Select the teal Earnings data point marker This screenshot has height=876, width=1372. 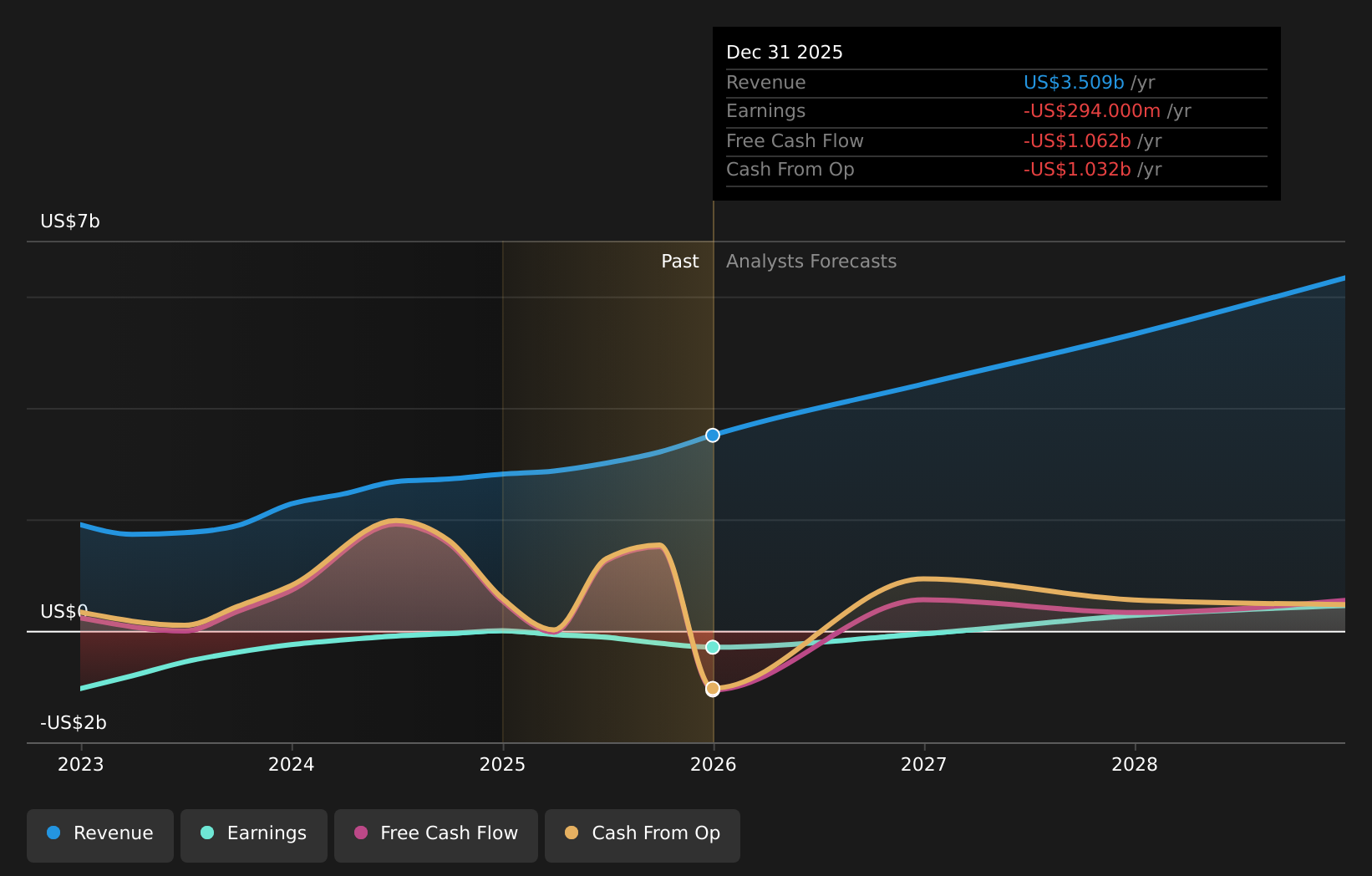coord(712,647)
